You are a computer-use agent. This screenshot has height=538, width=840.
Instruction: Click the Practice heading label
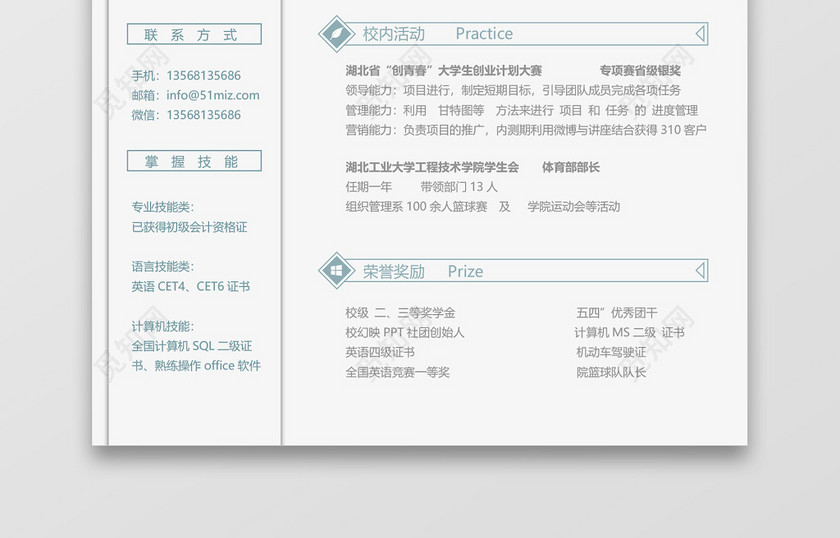pyautogui.click(x=484, y=34)
